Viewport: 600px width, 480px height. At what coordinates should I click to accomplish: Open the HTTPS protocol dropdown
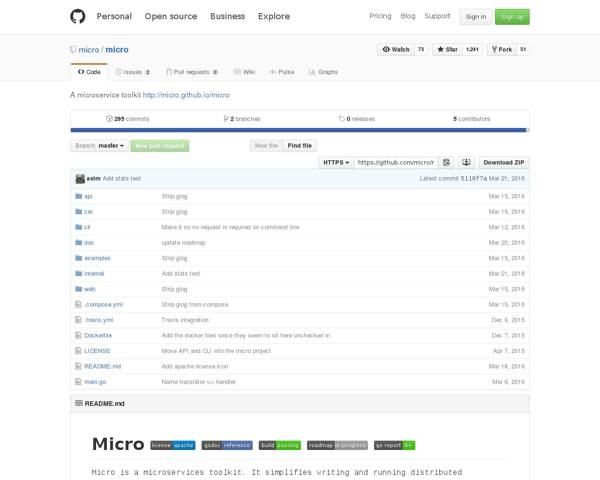tap(335, 162)
